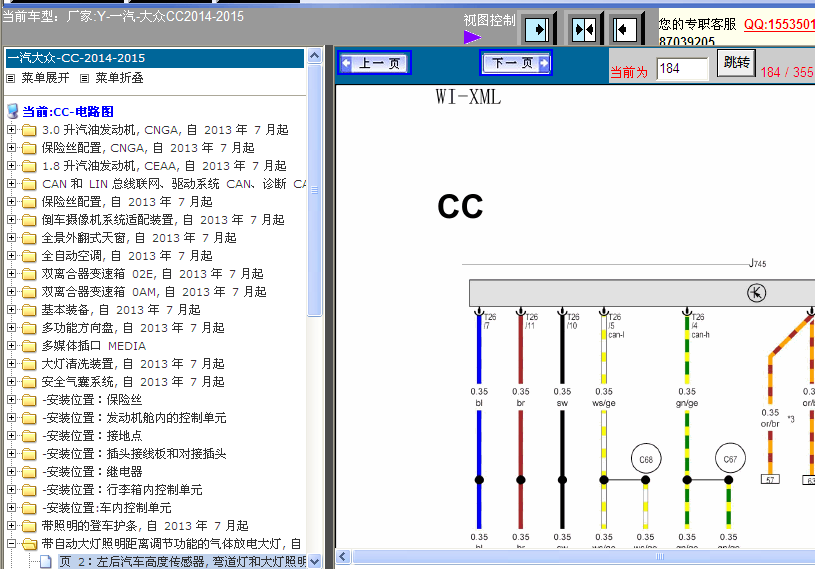The image size is (815, 569).
Task: Click the or/br wire label
Action: 770,424
